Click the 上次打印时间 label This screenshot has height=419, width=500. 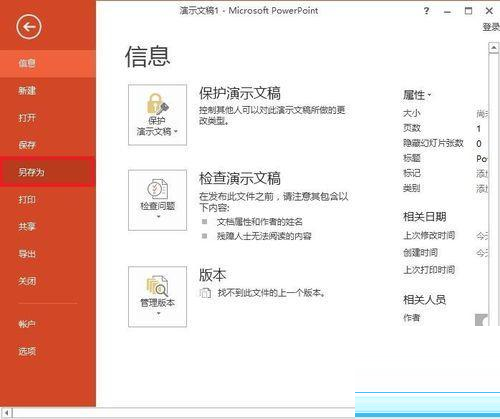(x=429, y=270)
